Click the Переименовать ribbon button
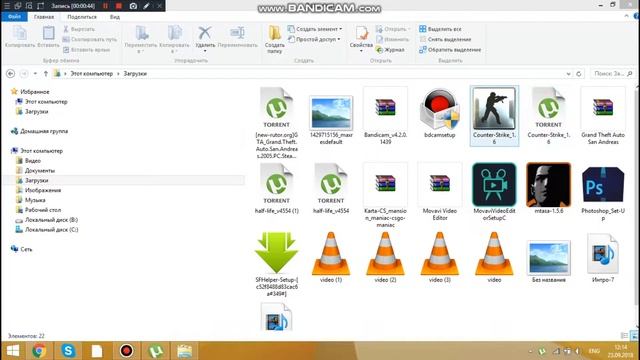Screen dimensions: 640x360 (238, 37)
